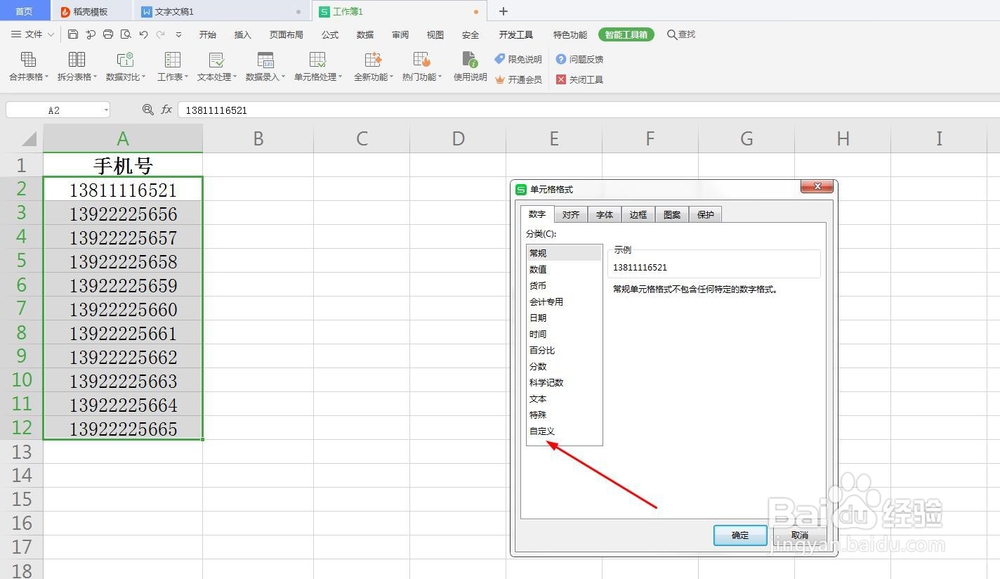Click cell A1 containing 手机号

pos(123,165)
